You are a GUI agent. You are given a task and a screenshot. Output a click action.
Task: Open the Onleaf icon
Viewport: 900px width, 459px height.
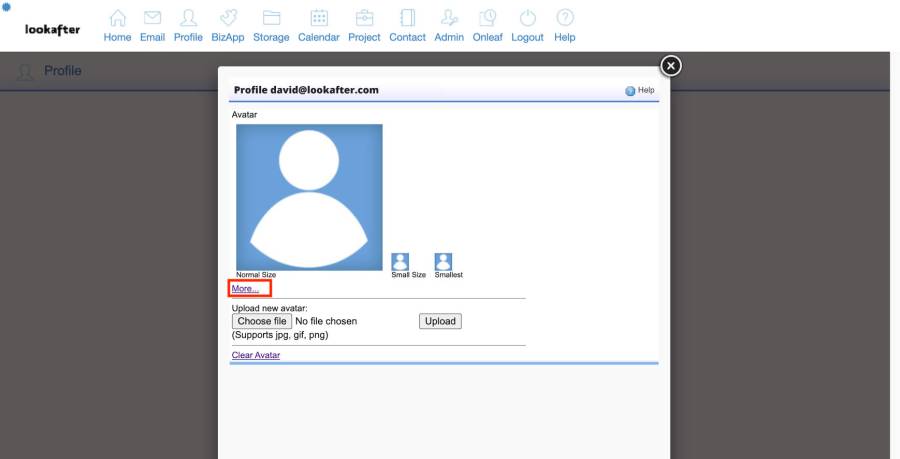[x=488, y=19]
